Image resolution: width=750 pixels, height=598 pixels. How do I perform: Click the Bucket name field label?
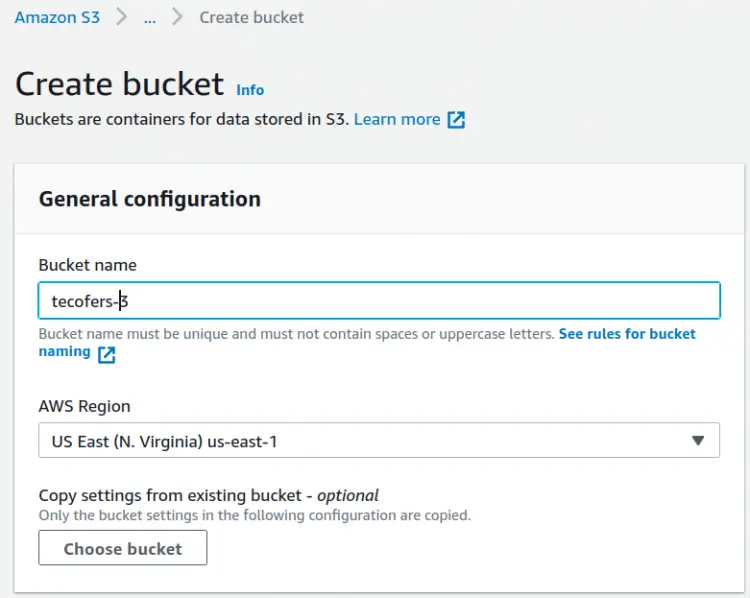[88, 265]
